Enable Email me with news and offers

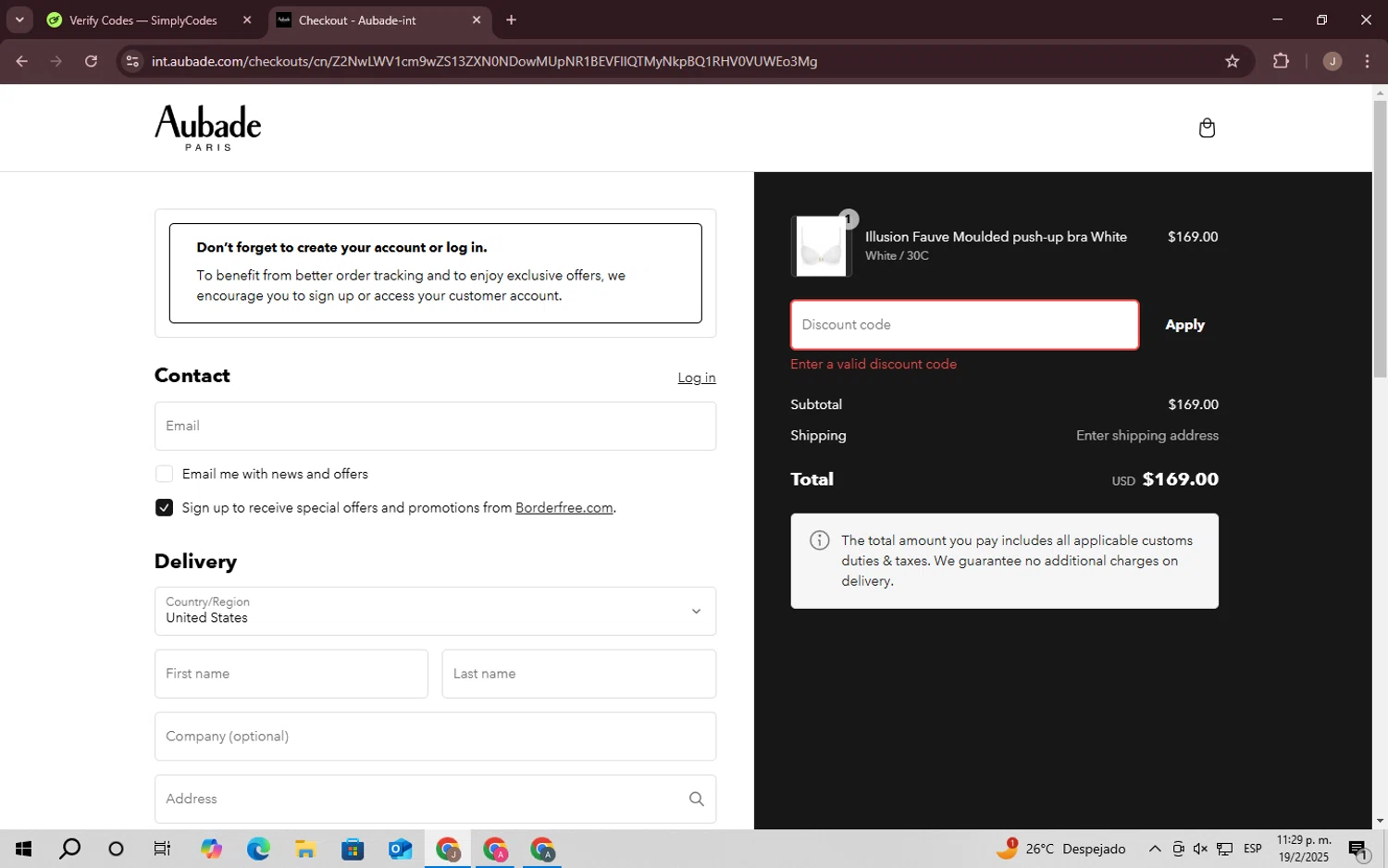[164, 474]
